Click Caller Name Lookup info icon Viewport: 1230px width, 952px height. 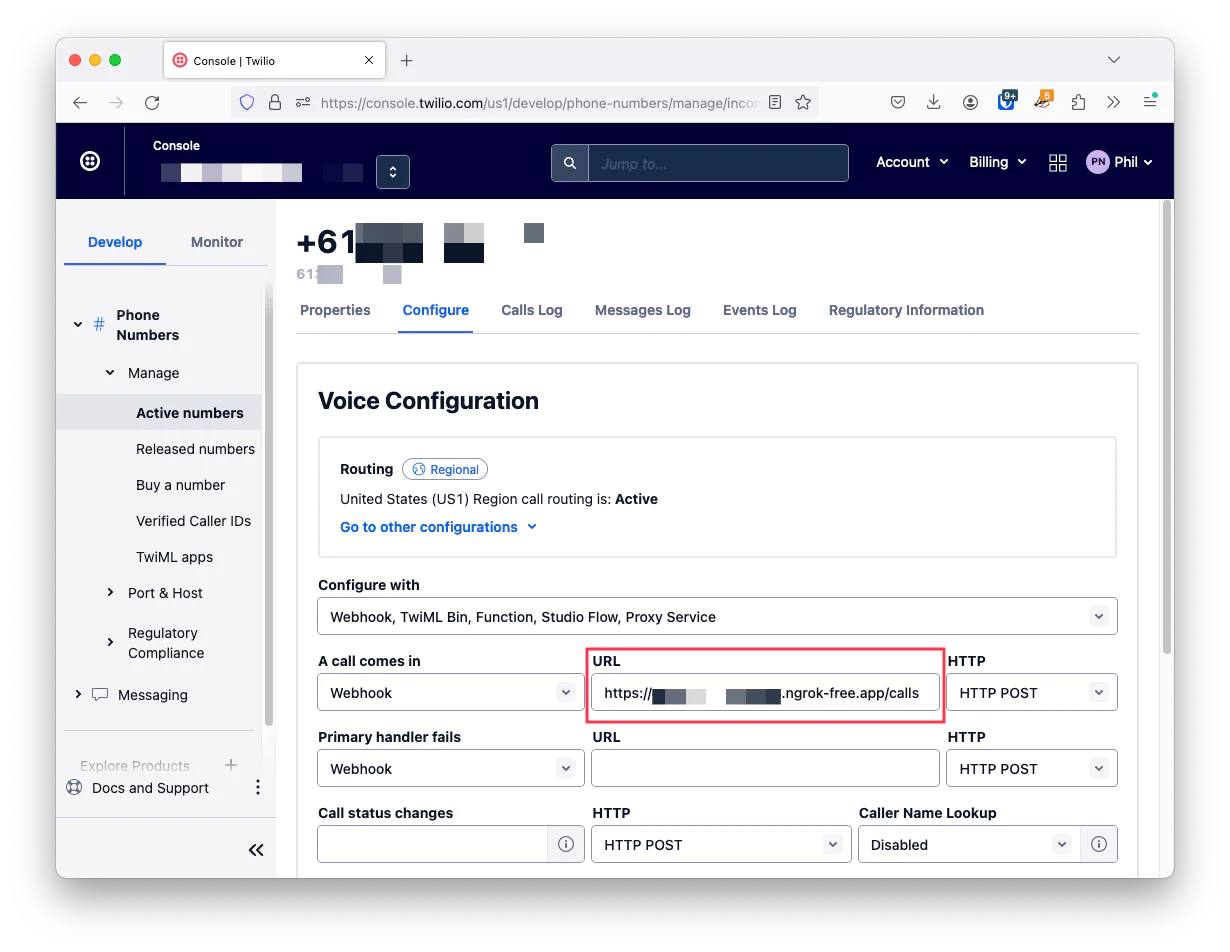(x=1099, y=844)
